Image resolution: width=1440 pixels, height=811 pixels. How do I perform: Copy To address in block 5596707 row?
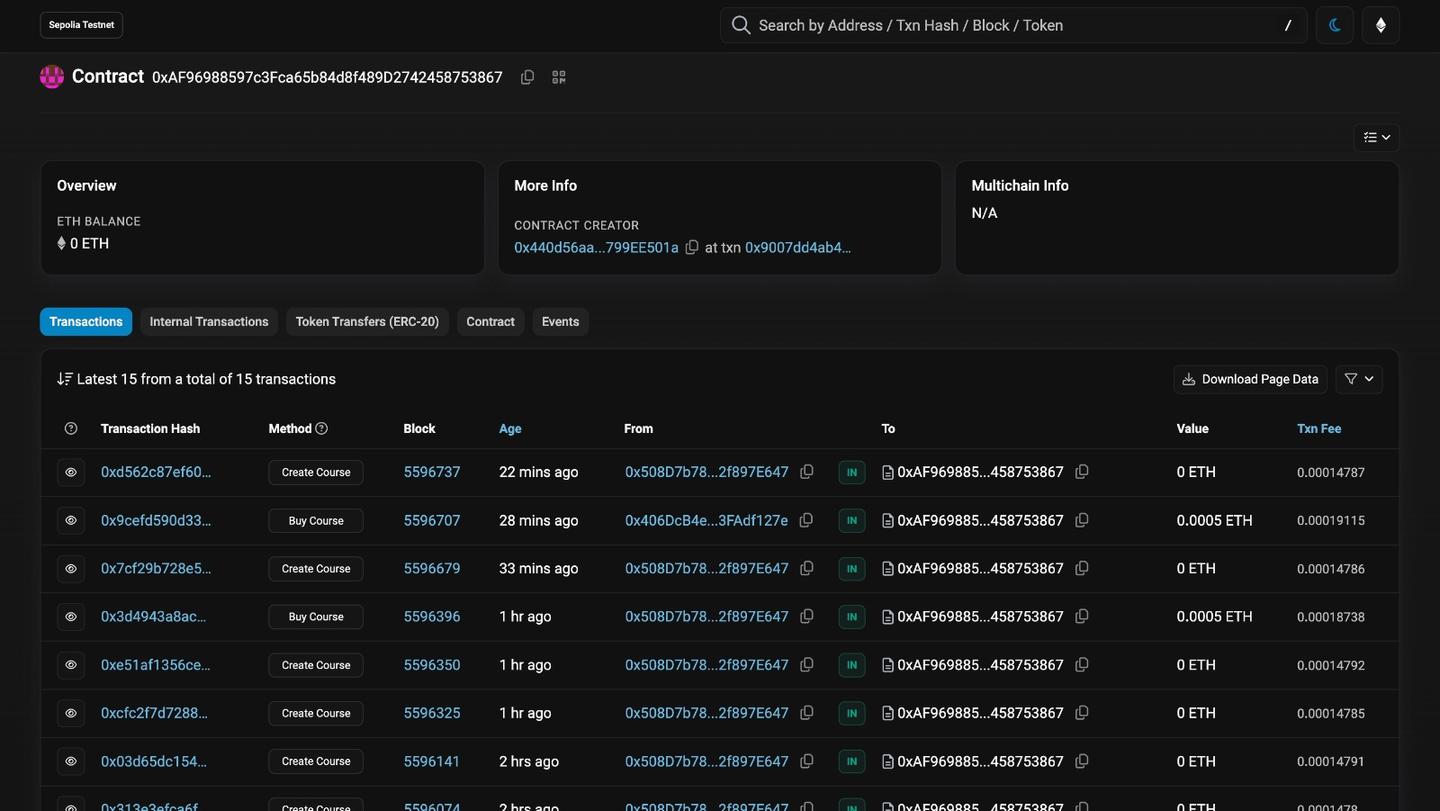(1082, 520)
